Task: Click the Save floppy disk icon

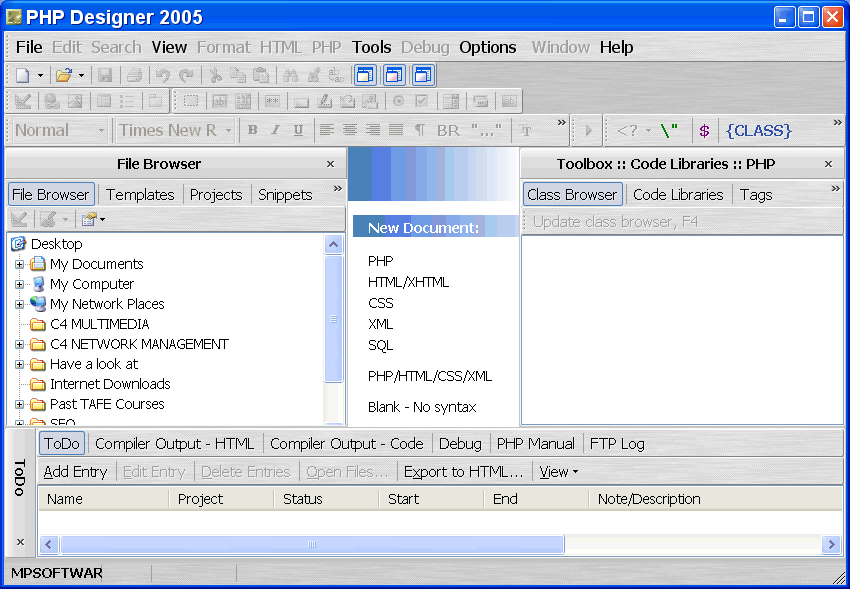Action: tap(105, 75)
